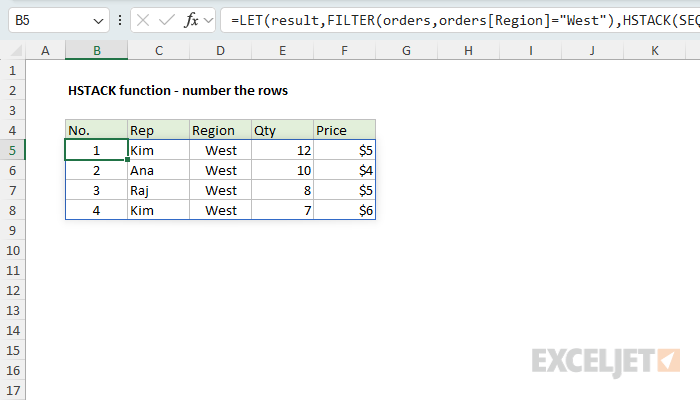
Task: Click the $4 price cell
Action: point(345,171)
